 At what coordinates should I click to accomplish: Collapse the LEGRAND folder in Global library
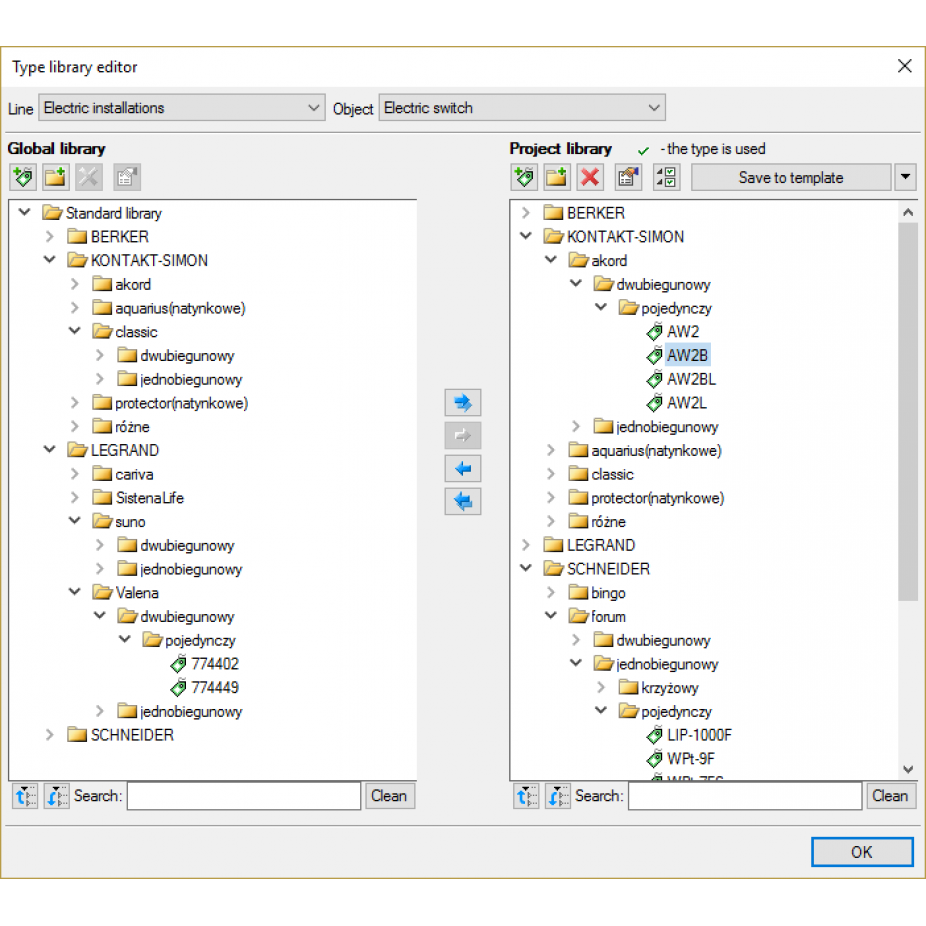click(x=50, y=449)
